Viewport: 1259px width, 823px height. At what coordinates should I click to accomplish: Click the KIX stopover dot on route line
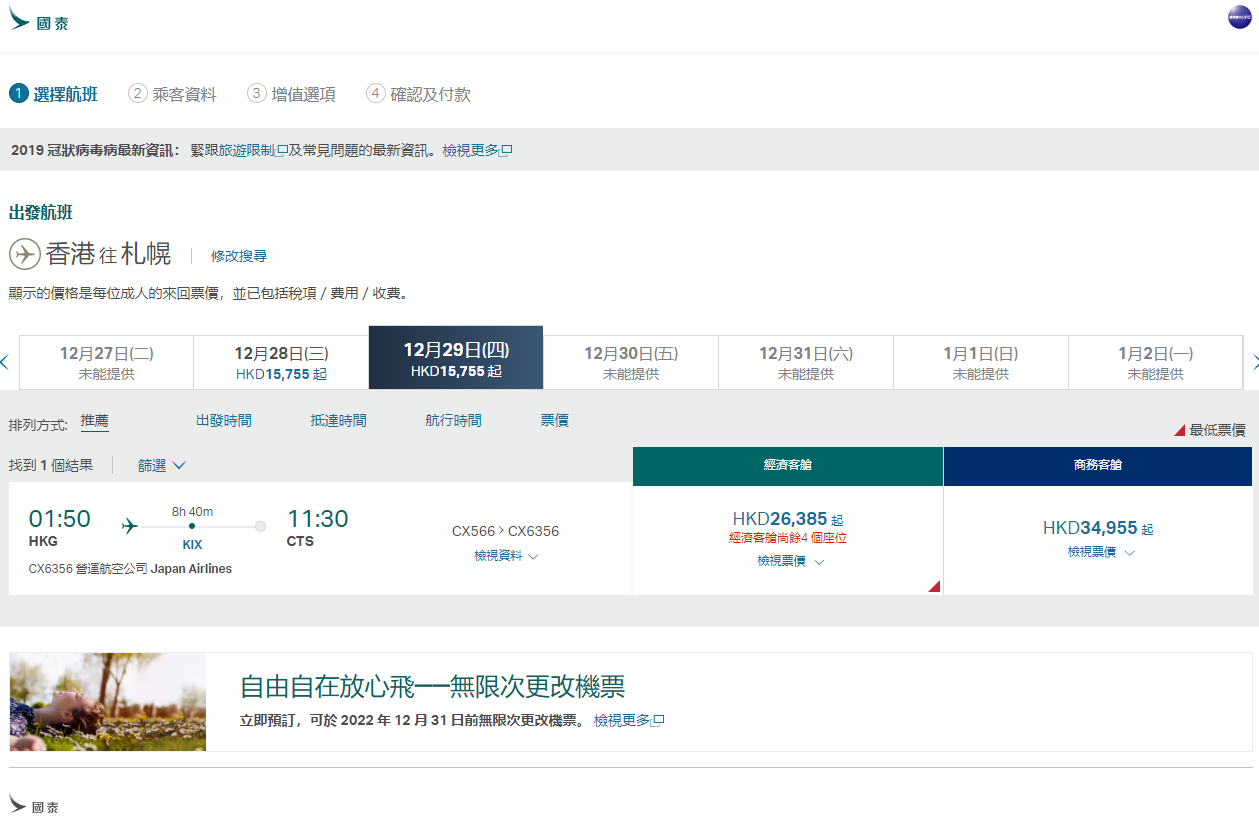point(192,526)
